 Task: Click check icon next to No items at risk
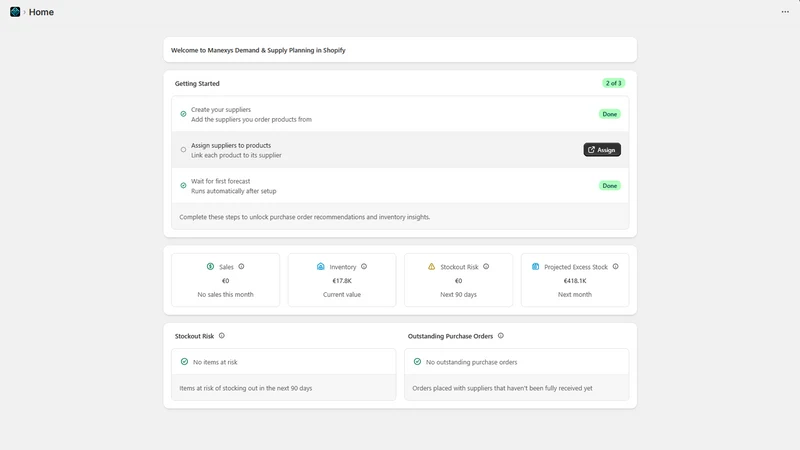(x=184, y=362)
